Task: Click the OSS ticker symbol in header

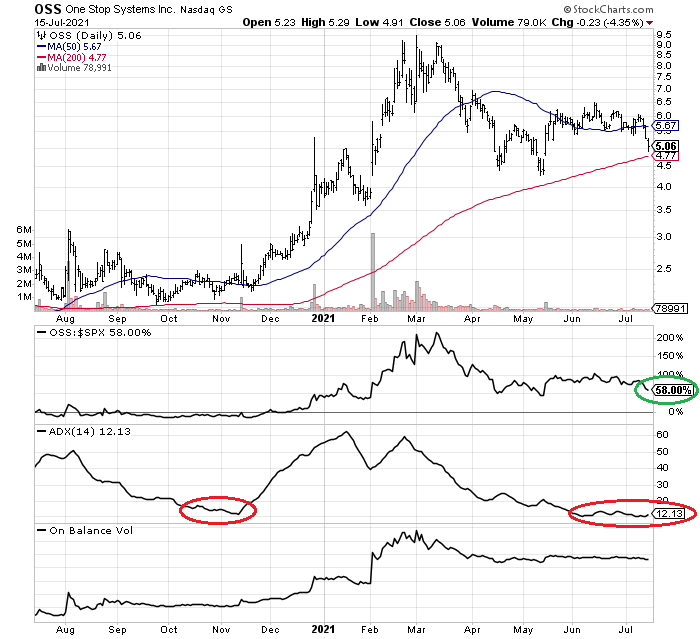Action: tap(48, 9)
